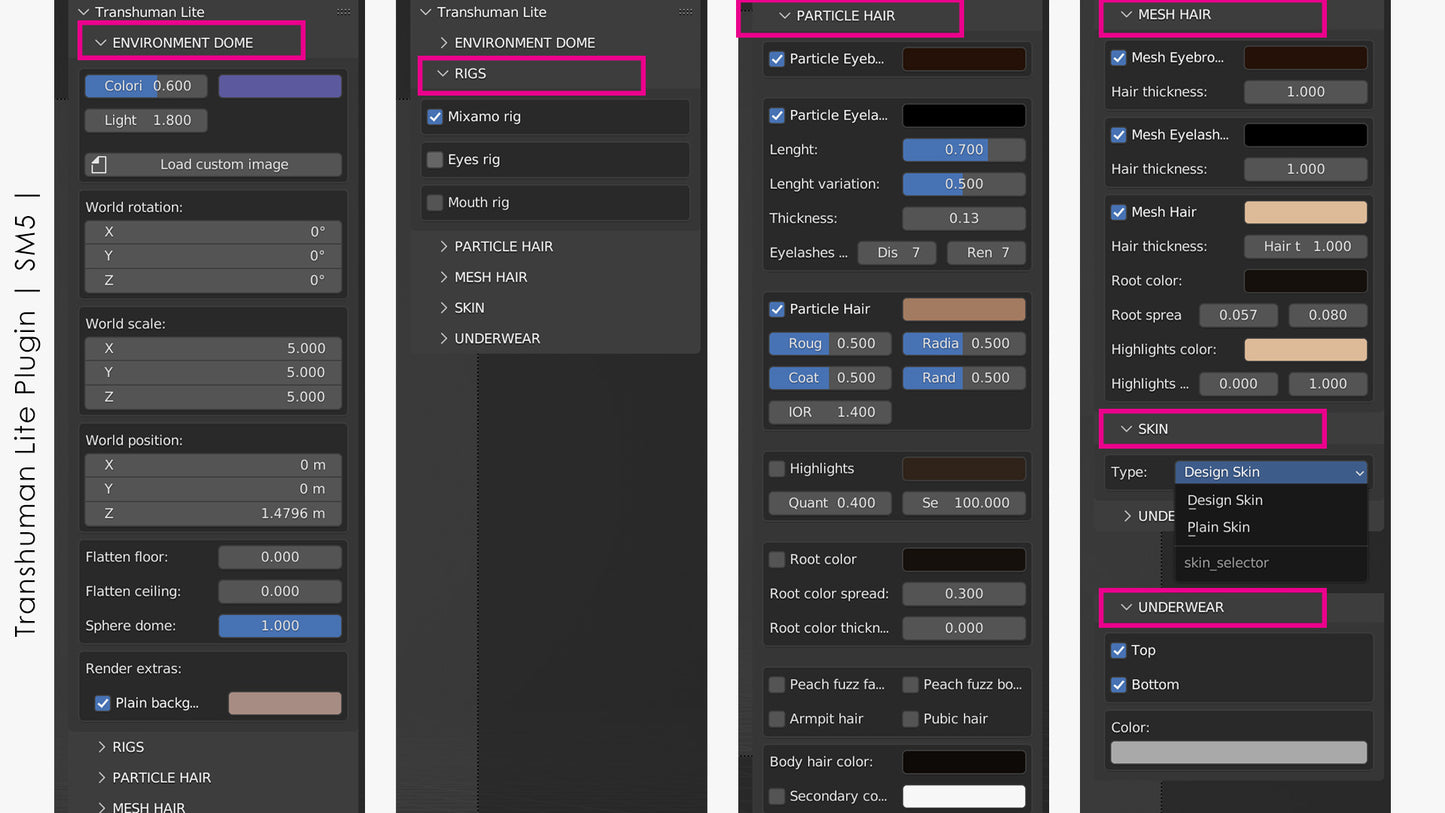This screenshot has width=1445, height=813.
Task: Open the Plain background color swatch
Action: [x=285, y=703]
